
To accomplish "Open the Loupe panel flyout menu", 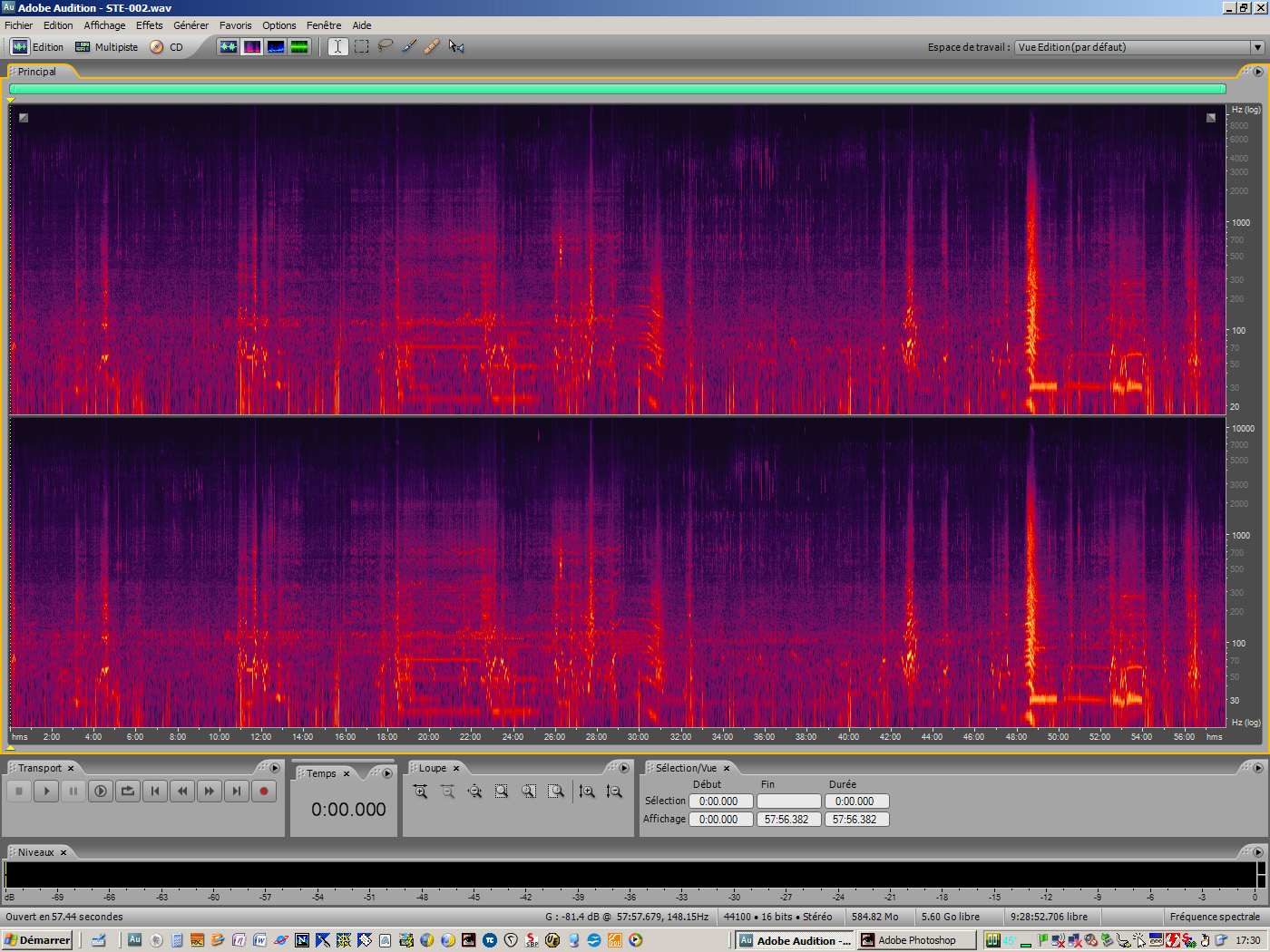I will 624,767.
